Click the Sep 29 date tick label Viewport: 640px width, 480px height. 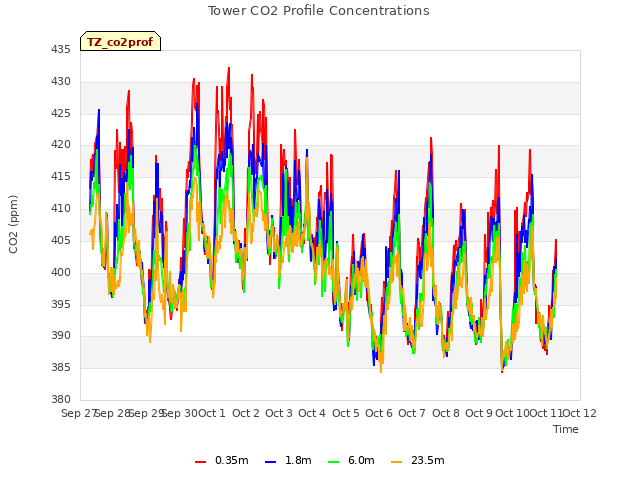[146, 413]
